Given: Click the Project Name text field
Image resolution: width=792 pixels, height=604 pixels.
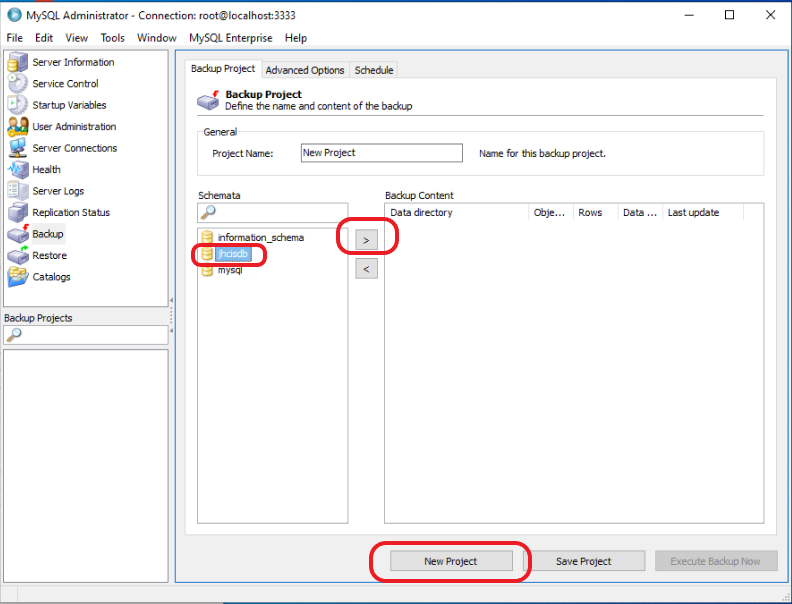Looking at the screenshot, I should tap(381, 153).
